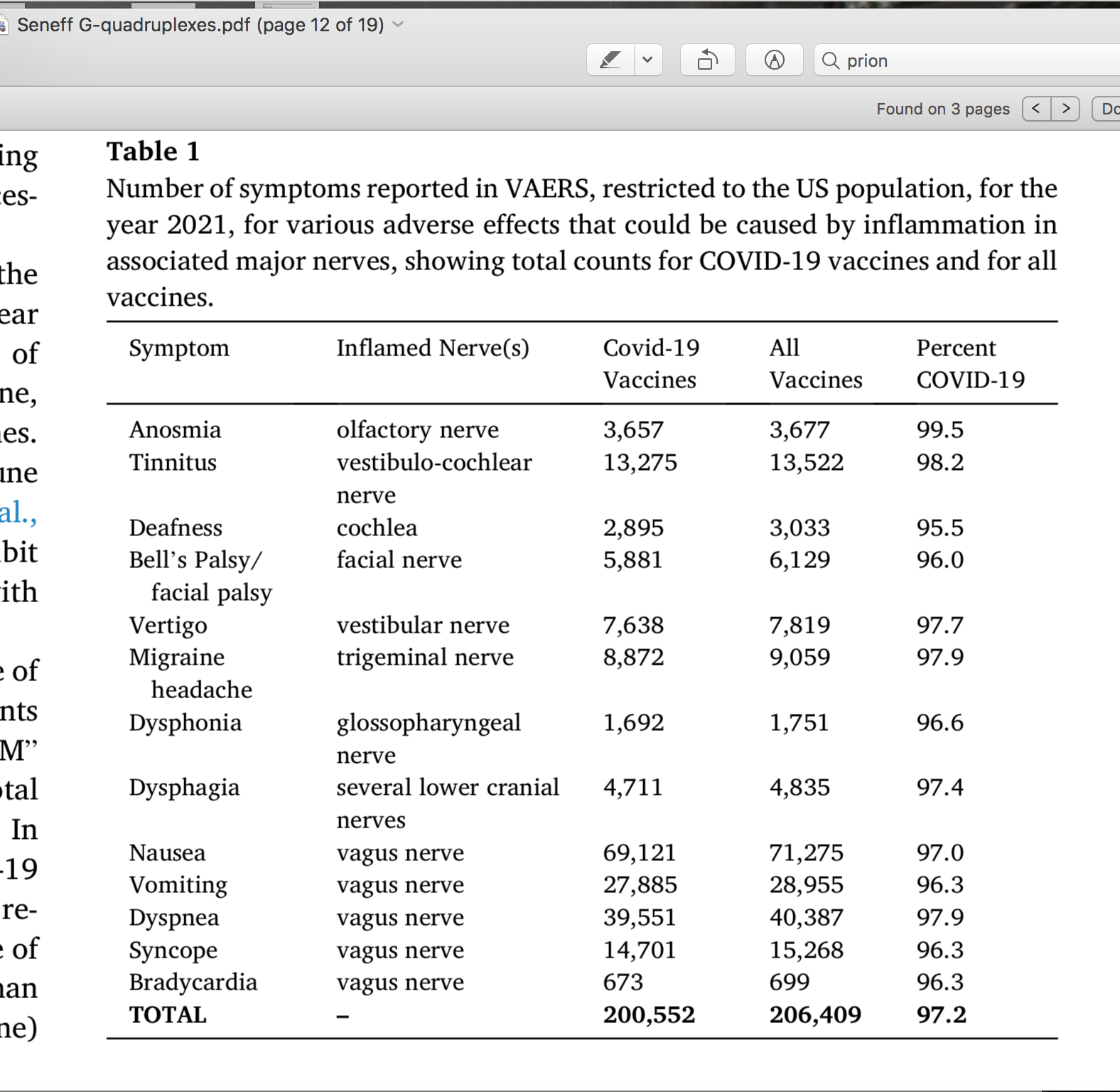Select the highlight pen tool
1120x1092 pixels.
point(611,60)
